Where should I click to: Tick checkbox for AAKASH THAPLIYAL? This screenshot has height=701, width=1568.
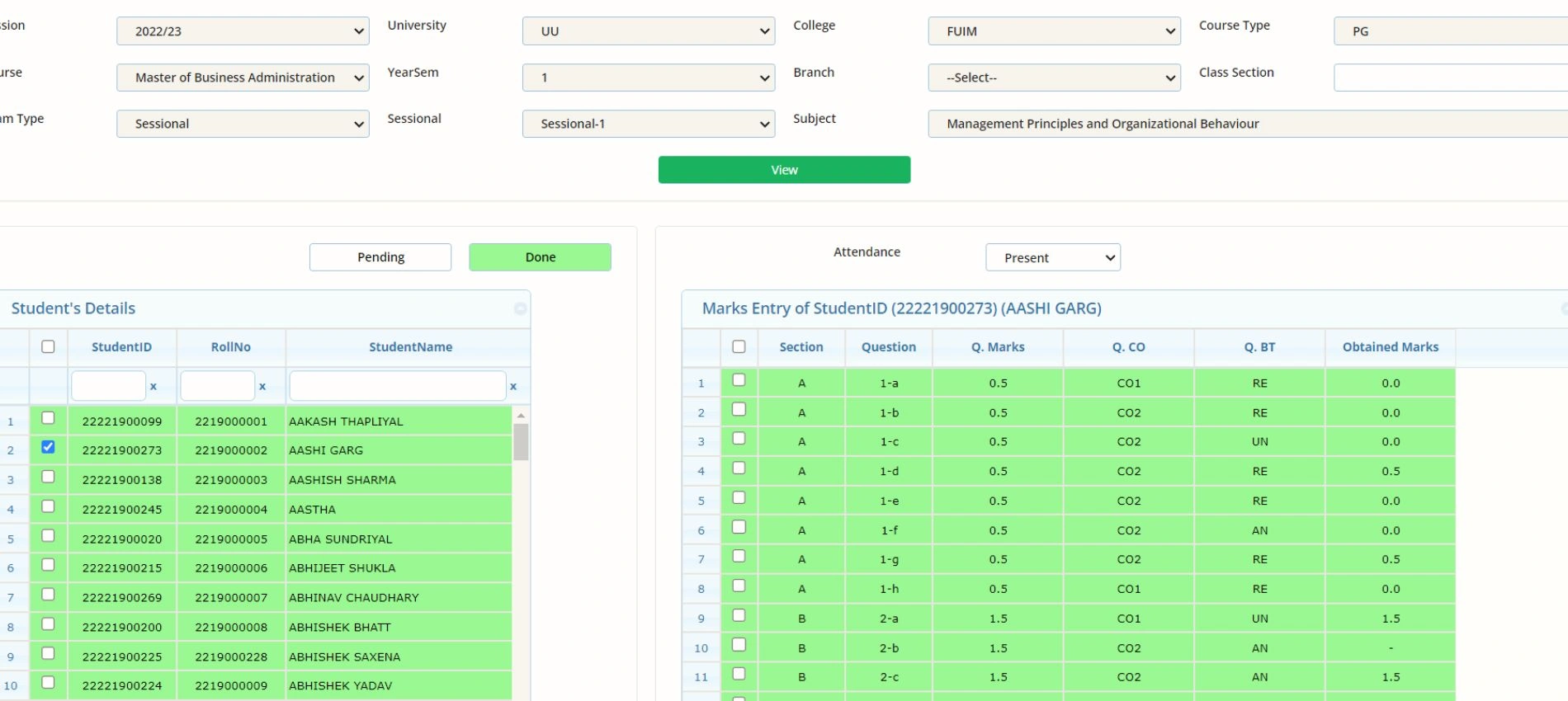48,418
